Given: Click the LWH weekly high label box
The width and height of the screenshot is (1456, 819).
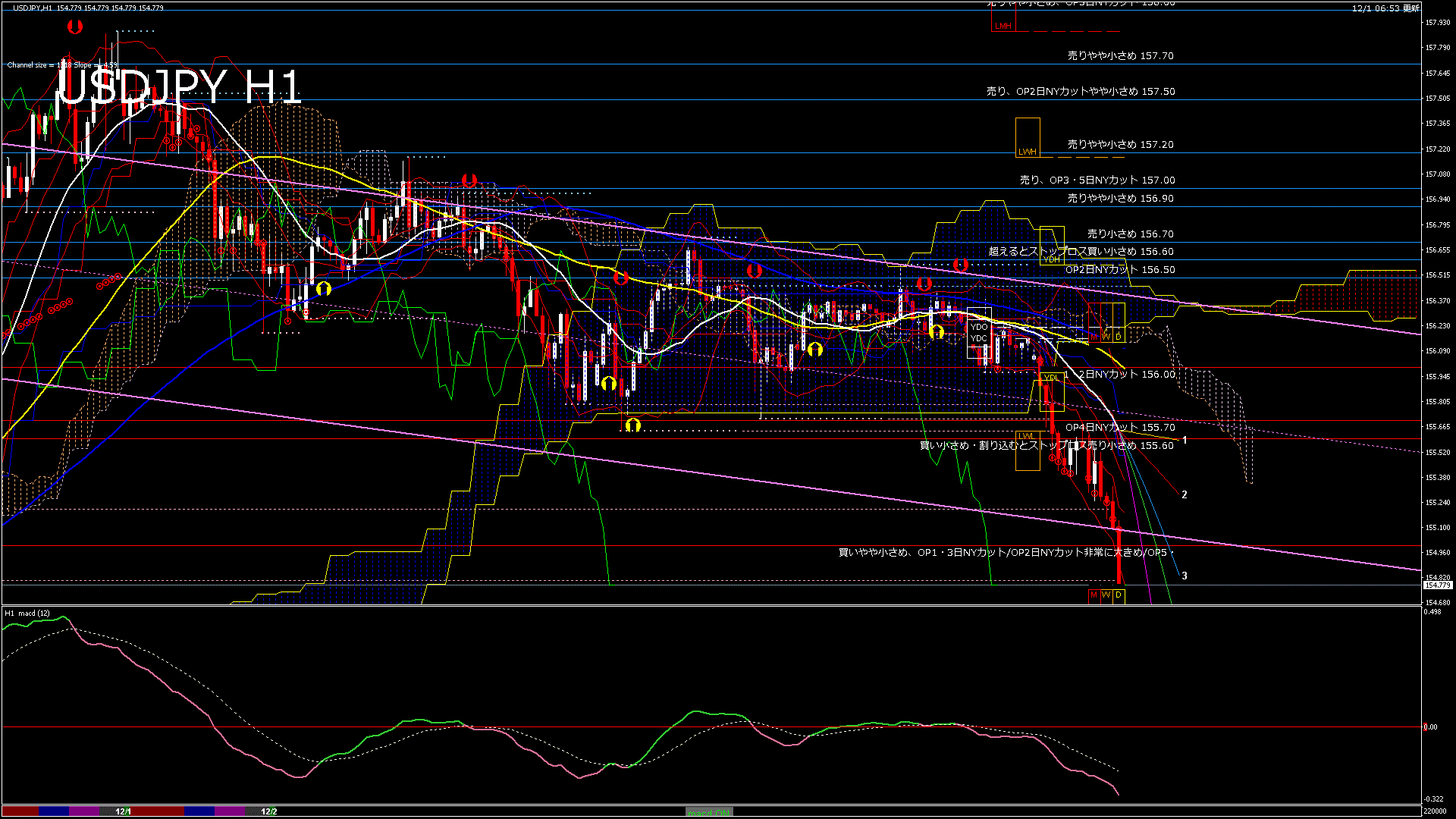Looking at the screenshot, I should point(1027,152).
